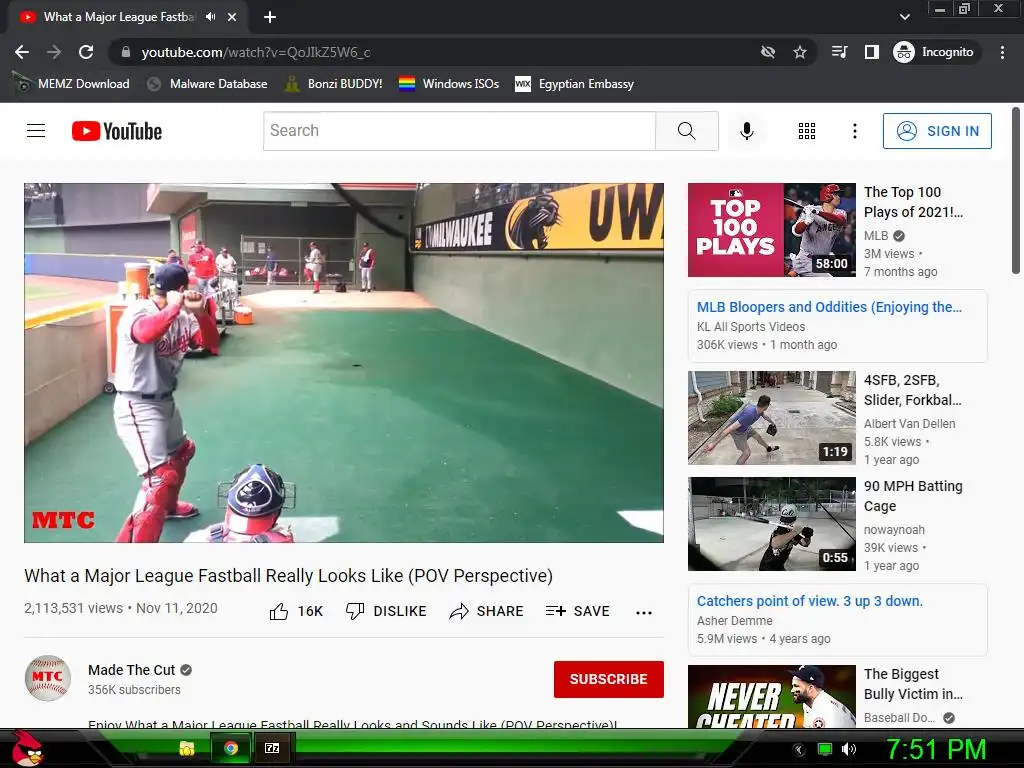This screenshot has width=1024, height=768.
Task: Open The Biggest Bully Victim thumbnail
Action: point(771,696)
